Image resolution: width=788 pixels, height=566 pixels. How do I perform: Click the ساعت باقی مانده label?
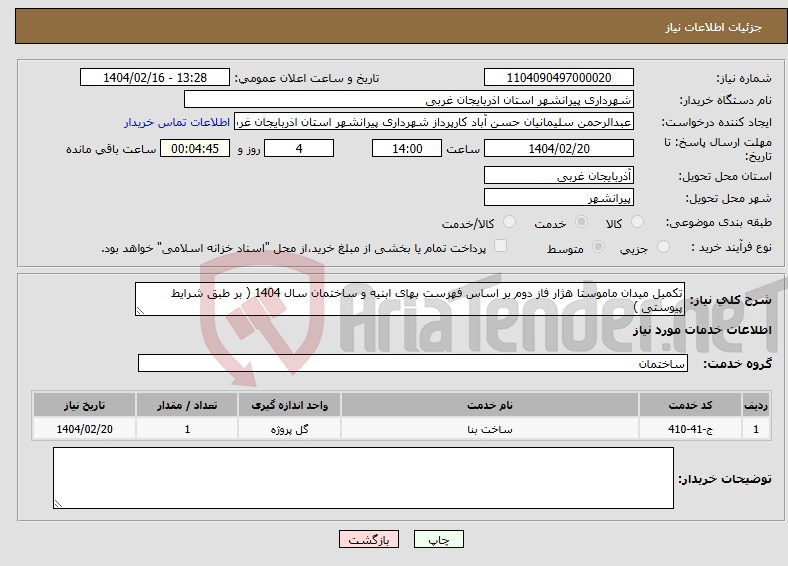point(111,149)
